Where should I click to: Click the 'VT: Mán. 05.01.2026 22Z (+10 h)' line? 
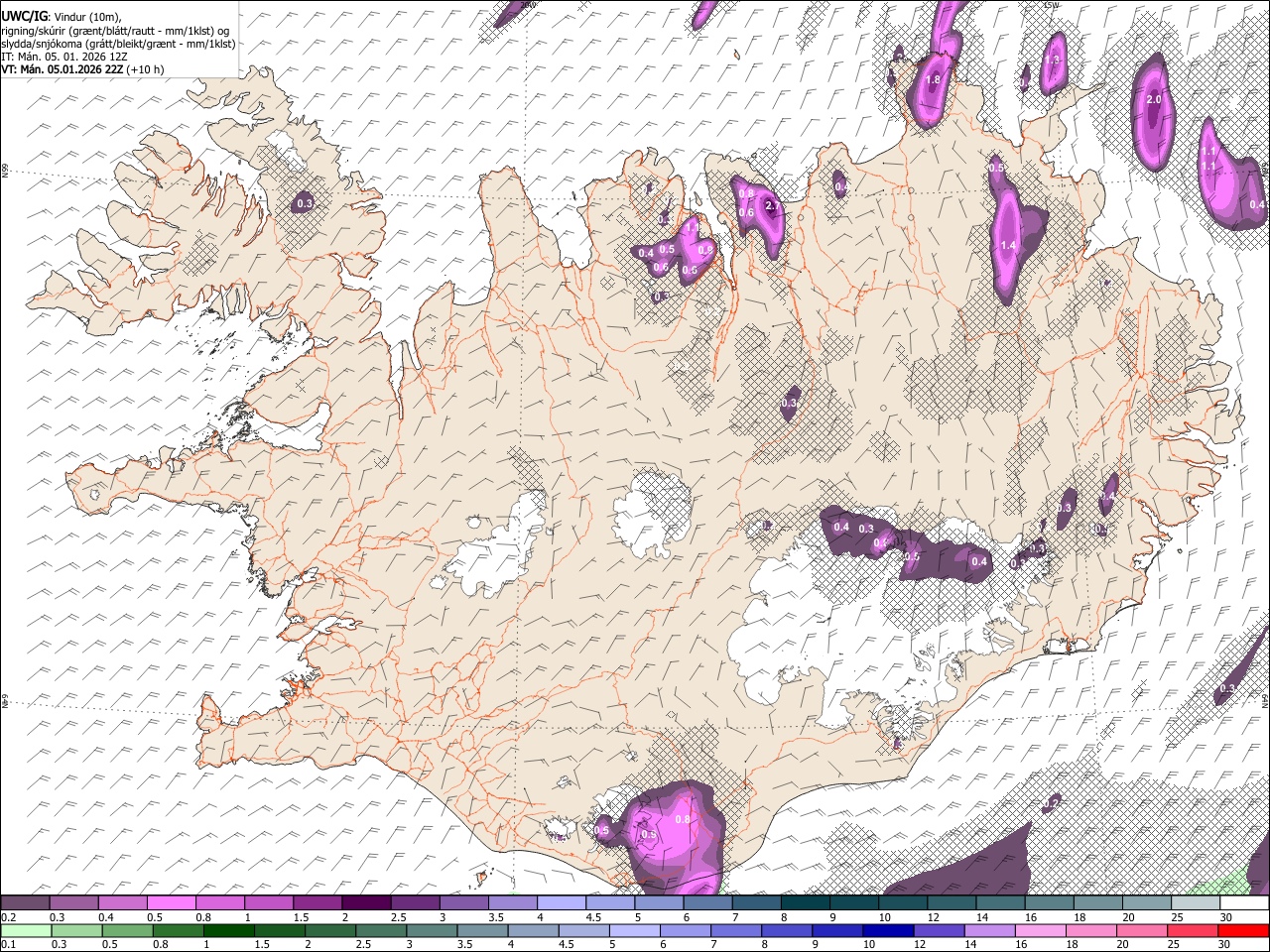(x=82, y=69)
